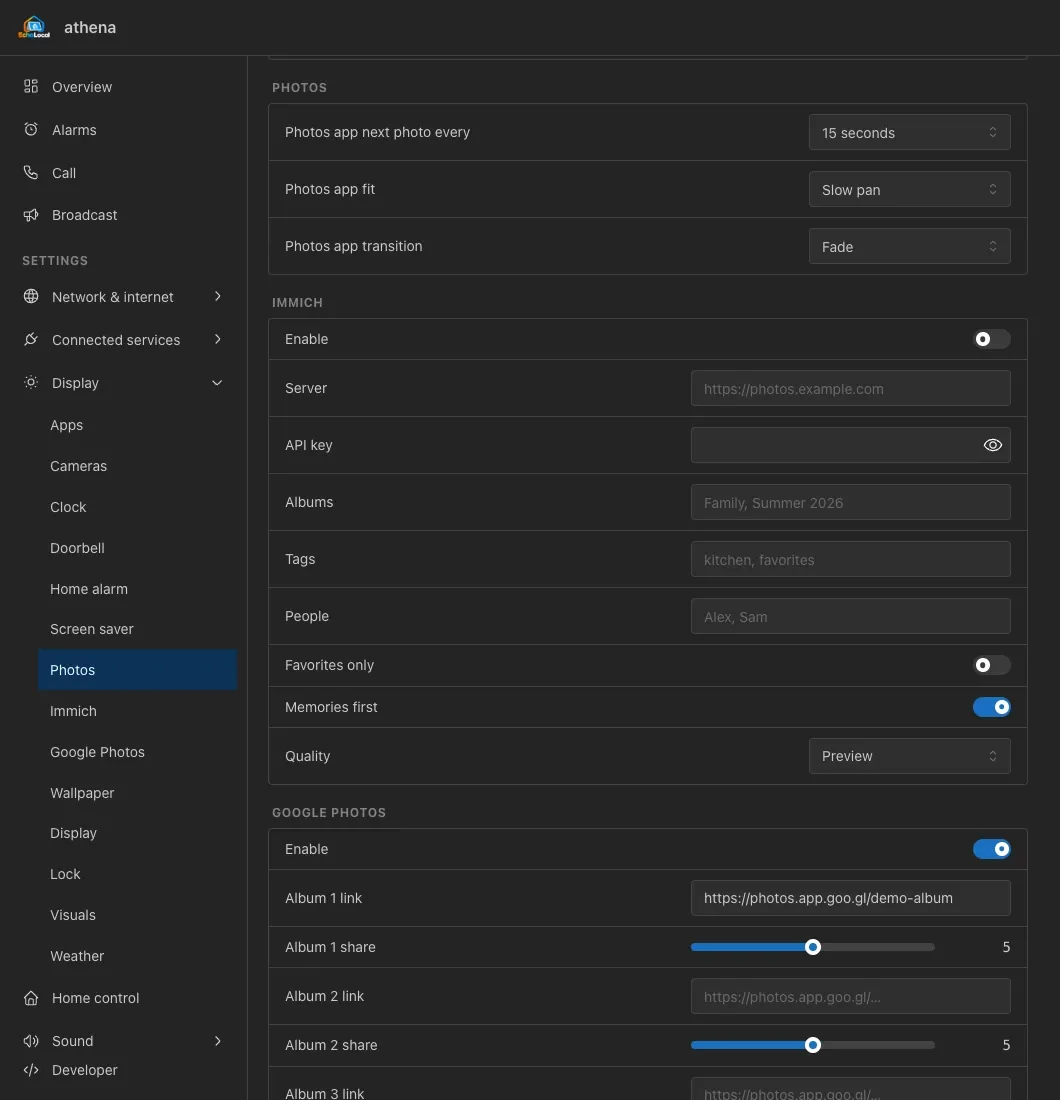Click the Call phone icon
Image resolution: width=1060 pixels, height=1100 pixels.
[x=31, y=172]
